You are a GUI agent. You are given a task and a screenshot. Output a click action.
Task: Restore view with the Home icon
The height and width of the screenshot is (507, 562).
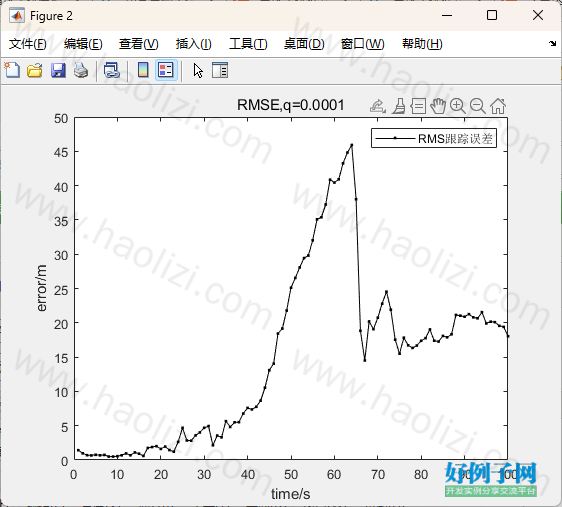498,106
